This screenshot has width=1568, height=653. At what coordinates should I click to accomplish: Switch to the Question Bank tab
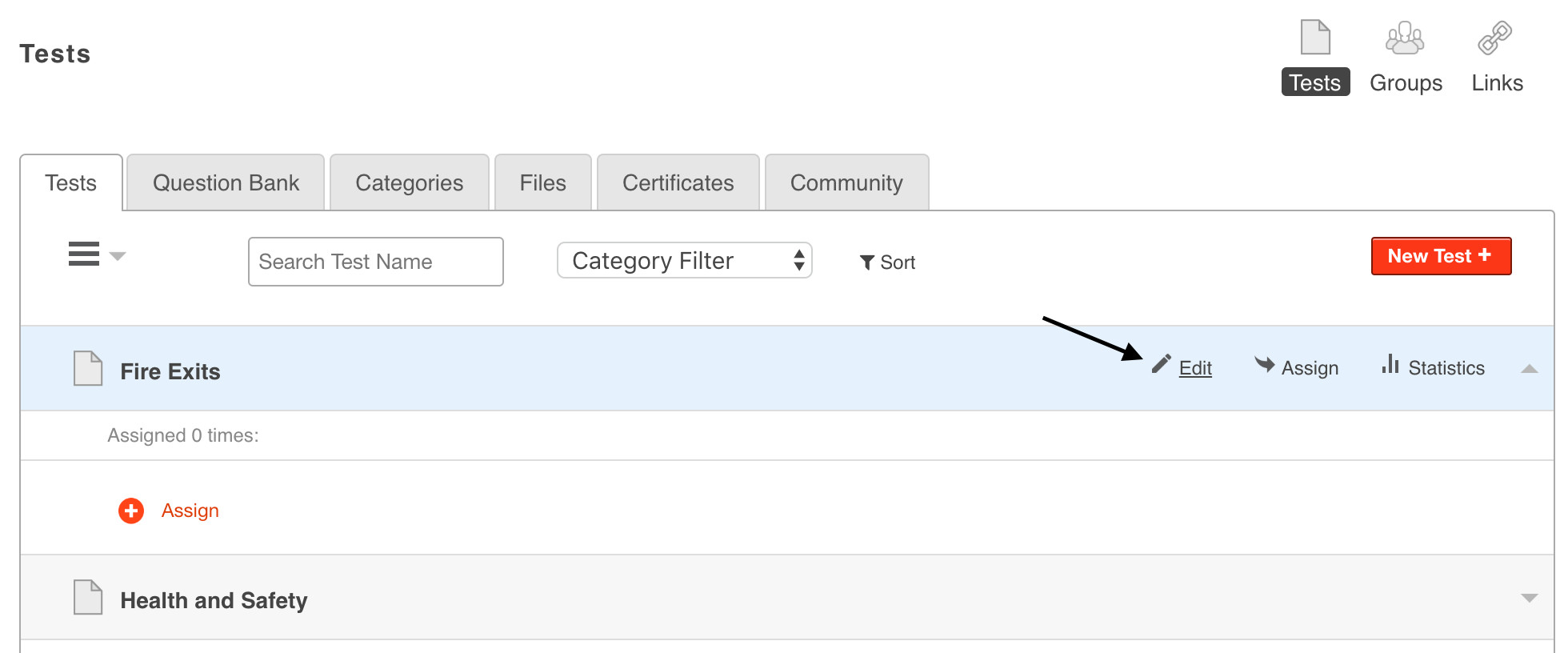point(226,183)
